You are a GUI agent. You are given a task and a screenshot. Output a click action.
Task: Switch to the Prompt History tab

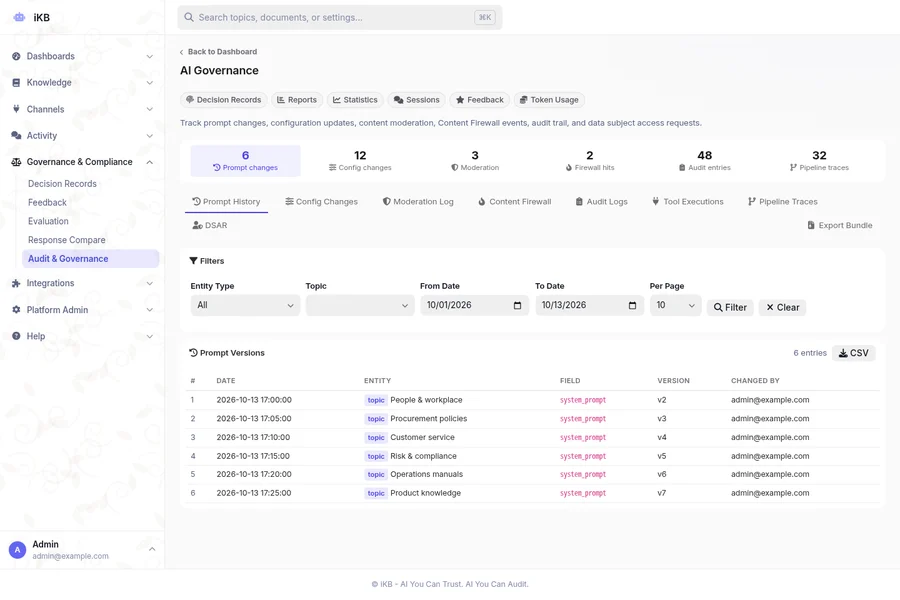click(x=226, y=202)
